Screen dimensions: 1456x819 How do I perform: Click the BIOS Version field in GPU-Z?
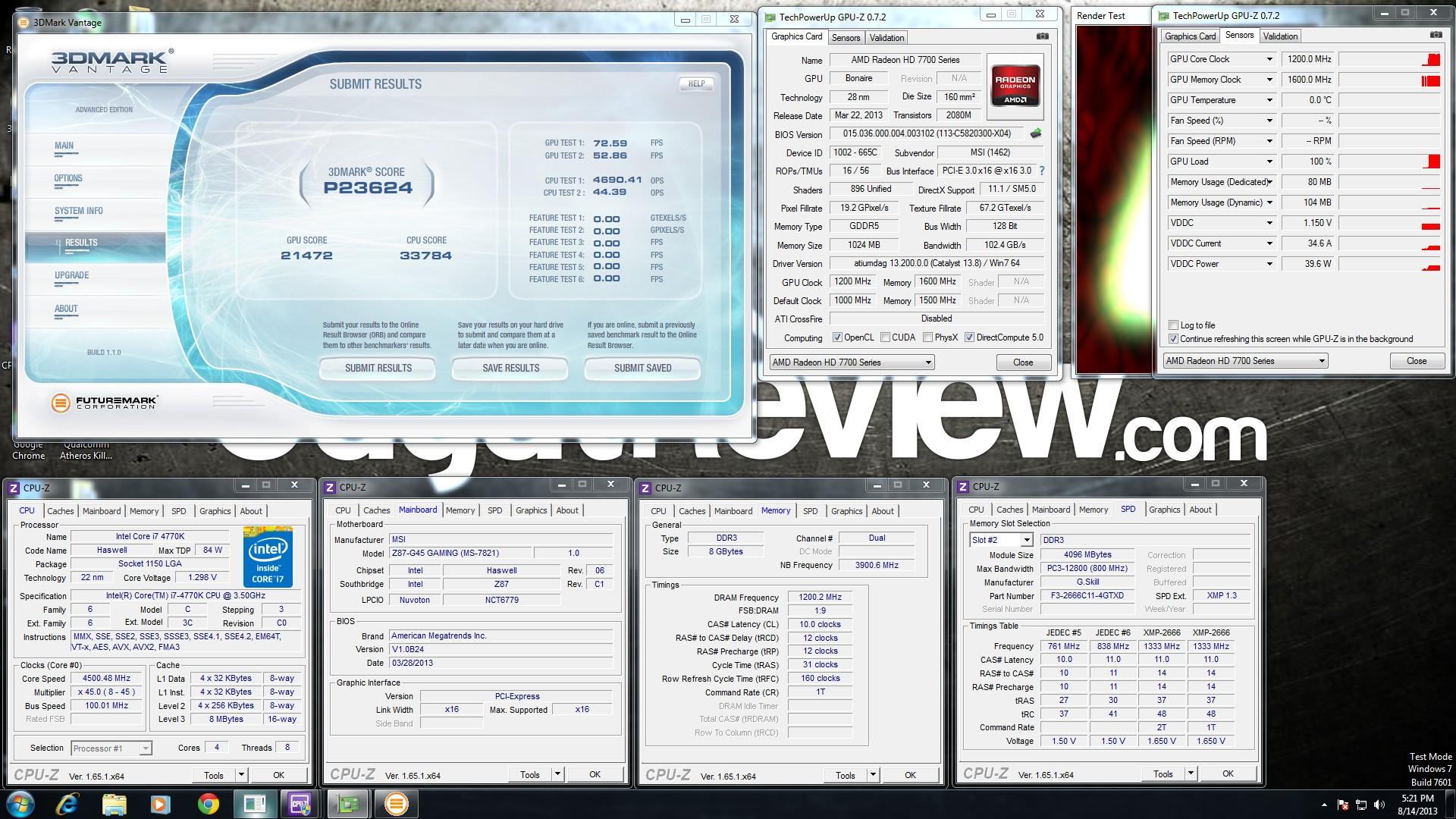pos(927,133)
